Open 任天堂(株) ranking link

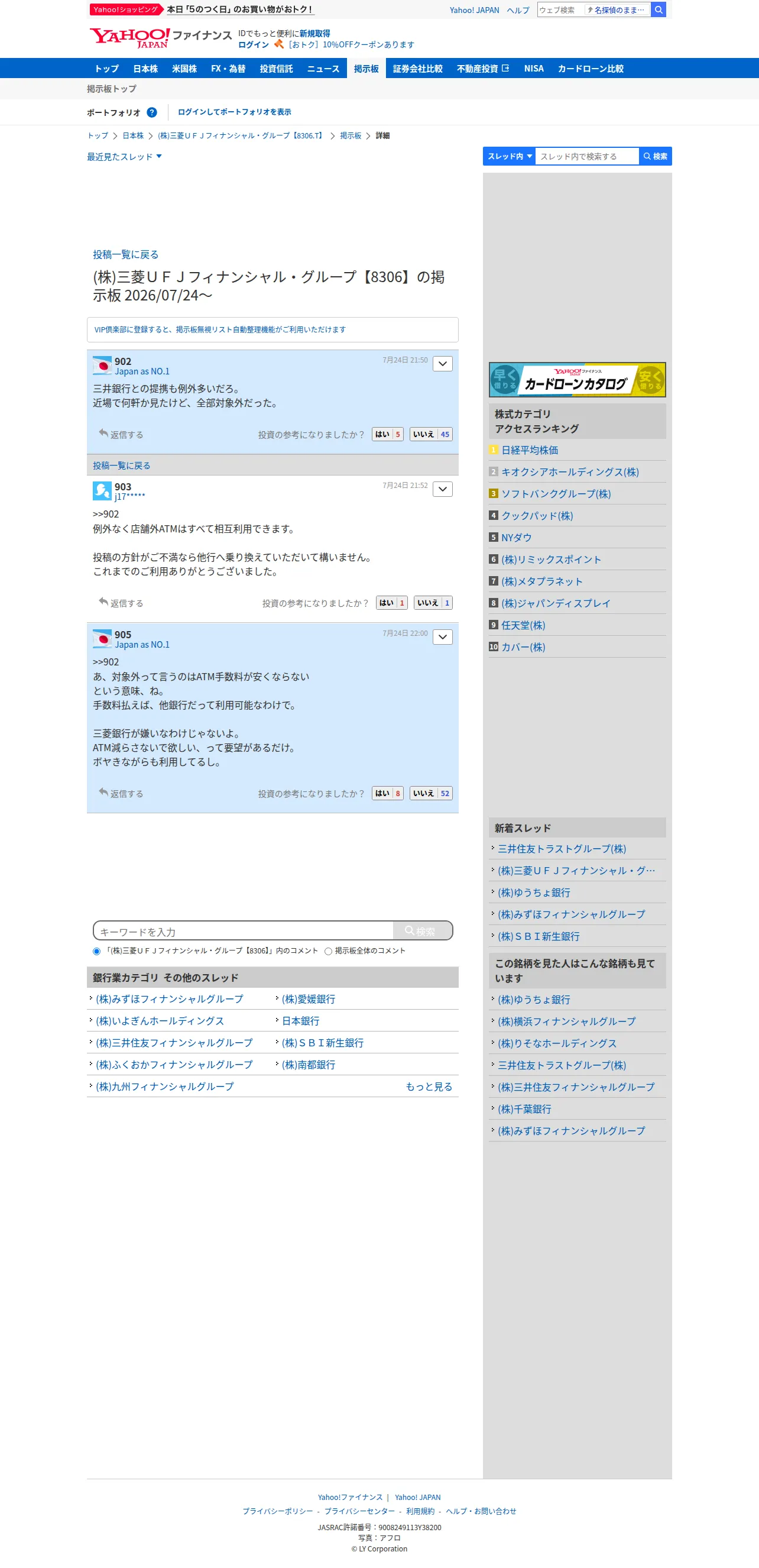point(523,626)
